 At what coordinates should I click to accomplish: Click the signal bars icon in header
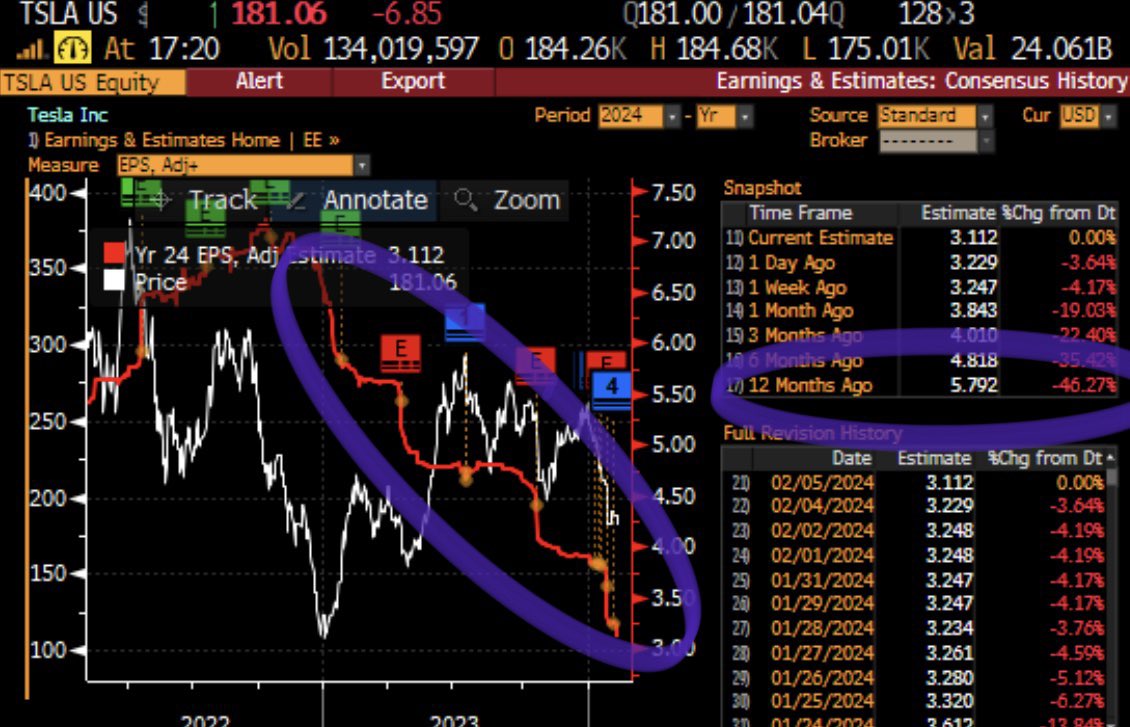[30, 50]
